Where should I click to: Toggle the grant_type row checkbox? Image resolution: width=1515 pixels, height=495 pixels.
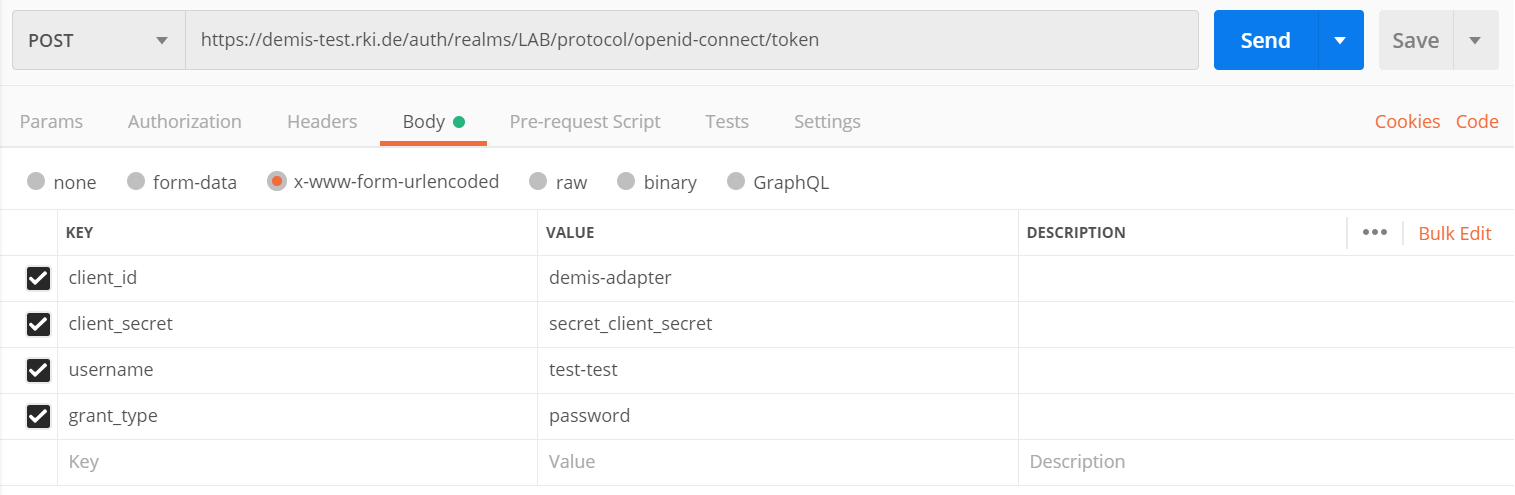[x=38, y=416]
